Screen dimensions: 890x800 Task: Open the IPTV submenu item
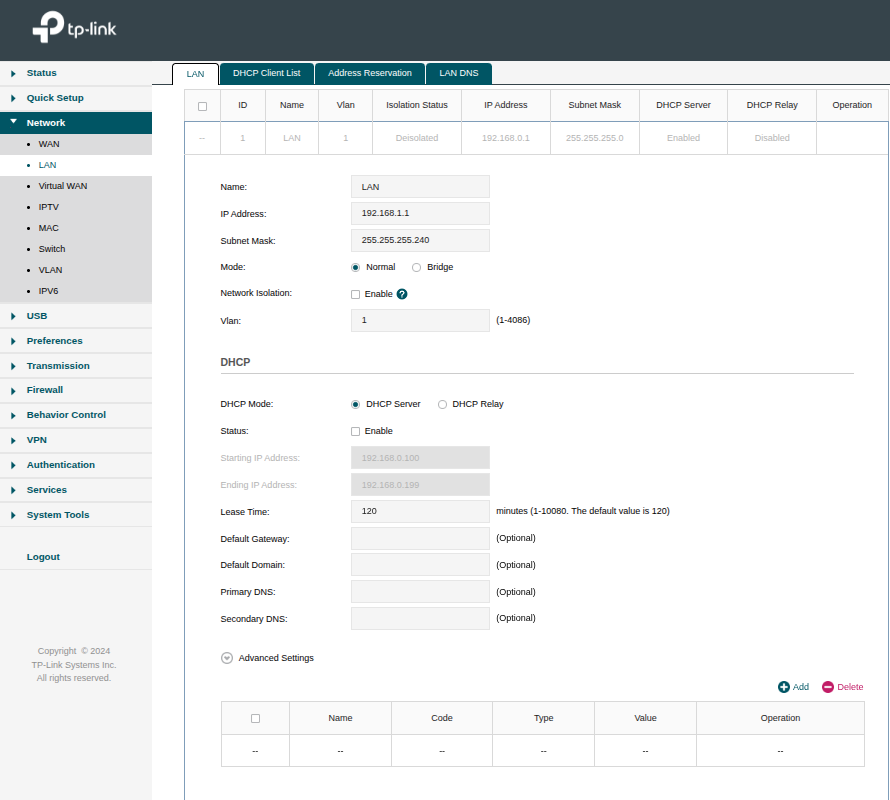[x=76, y=207]
